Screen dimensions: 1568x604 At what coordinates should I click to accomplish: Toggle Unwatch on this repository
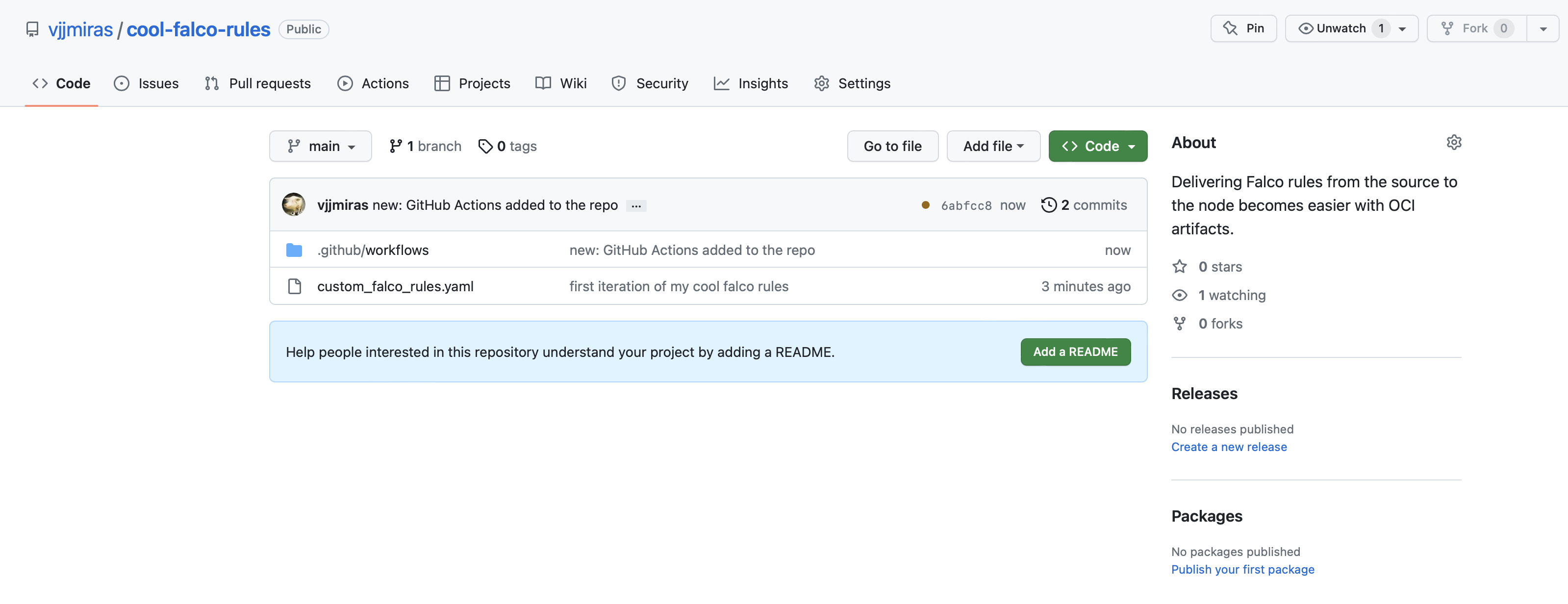pyautogui.click(x=1341, y=27)
